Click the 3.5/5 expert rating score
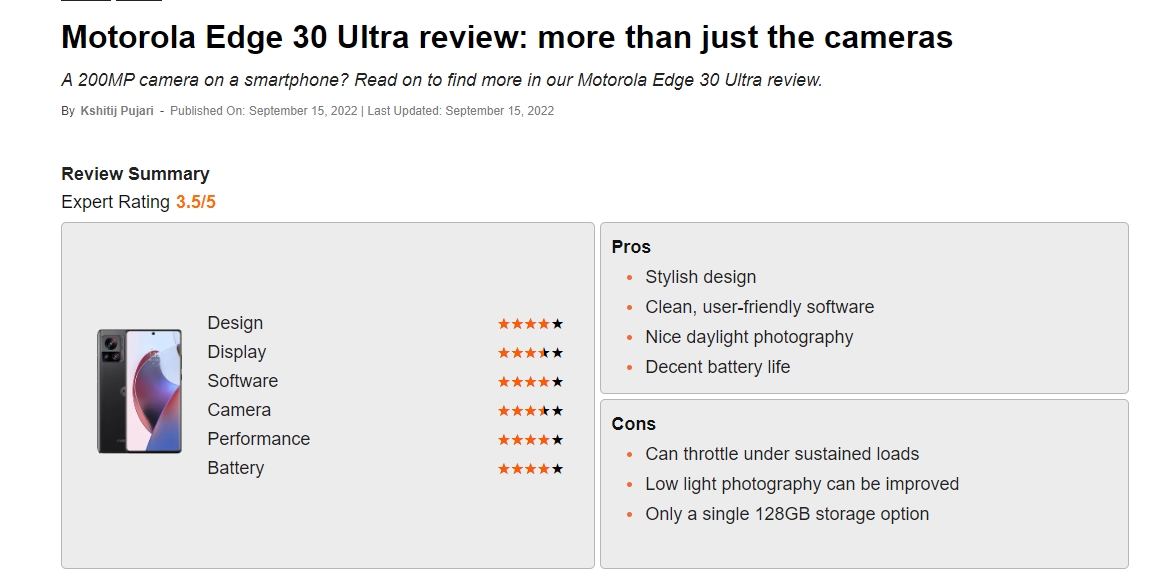The width and height of the screenshot is (1153, 587). (x=196, y=202)
